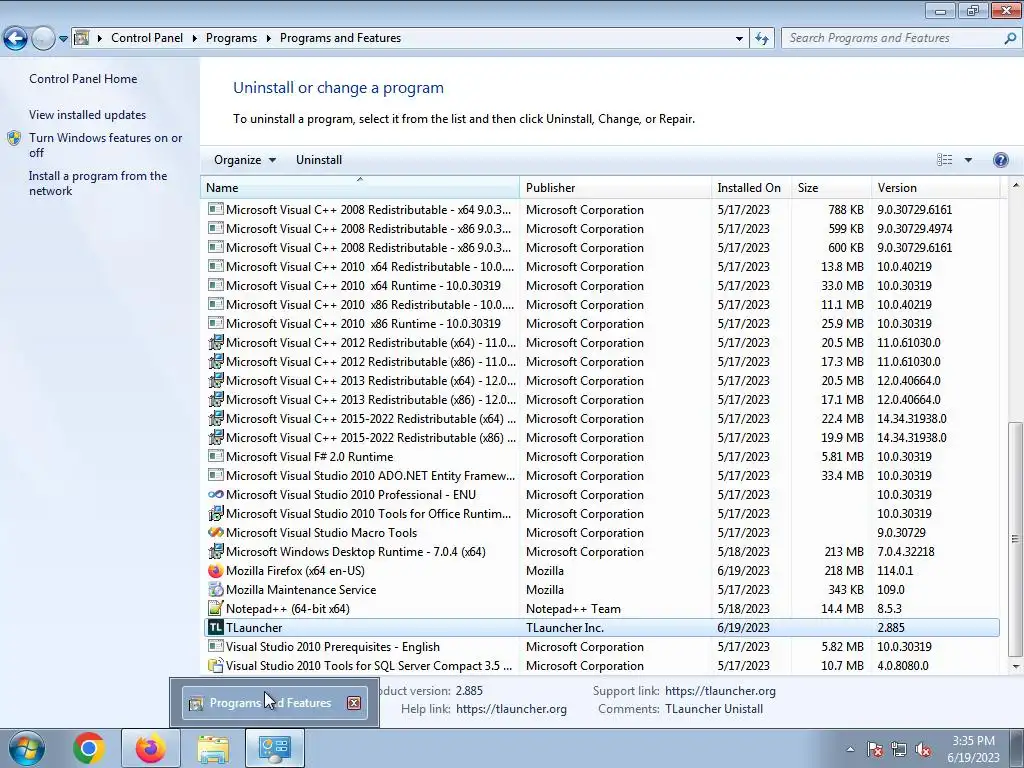Click the shield icon beside Windows features

click(x=14, y=138)
